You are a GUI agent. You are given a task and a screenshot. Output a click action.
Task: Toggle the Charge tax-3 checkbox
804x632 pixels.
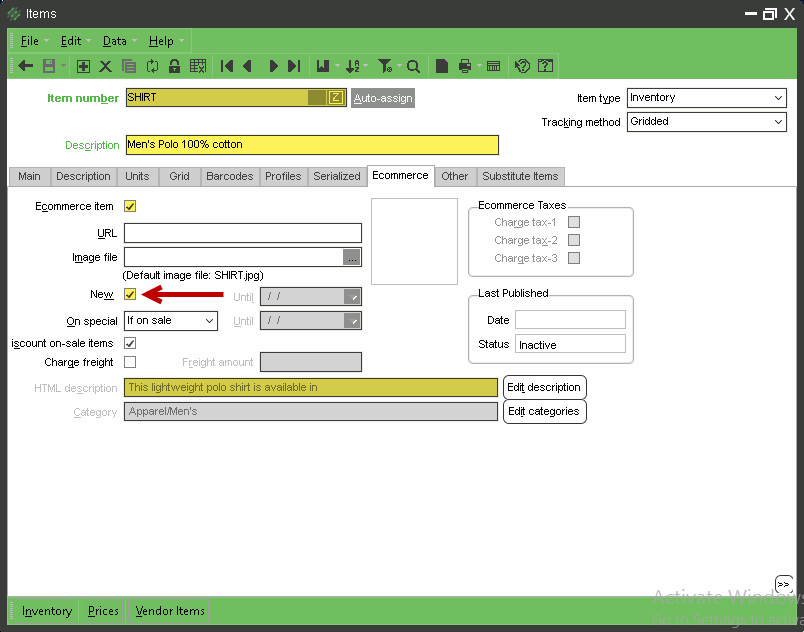(574, 258)
